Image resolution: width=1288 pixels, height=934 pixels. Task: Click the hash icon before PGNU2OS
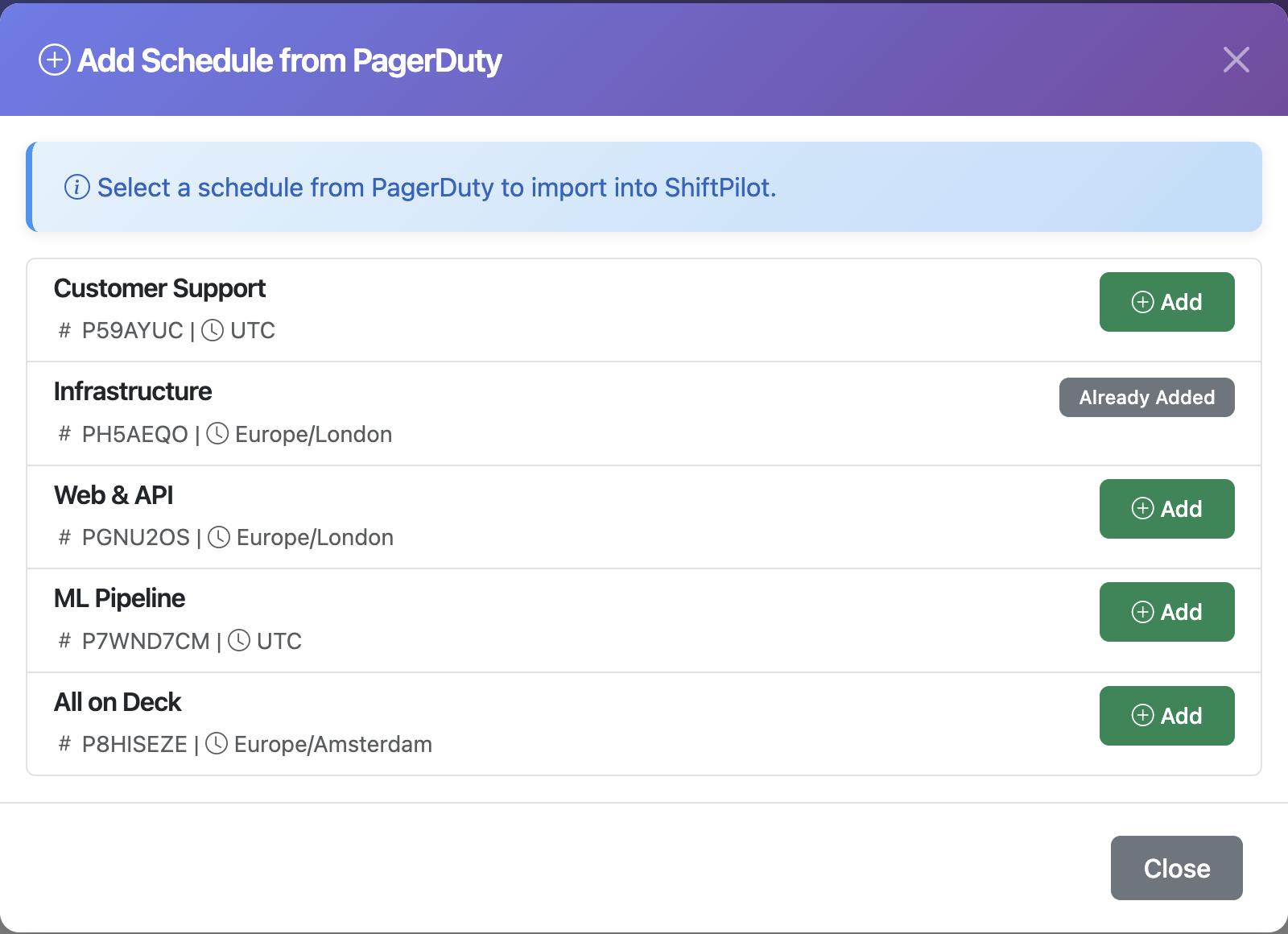click(x=64, y=537)
